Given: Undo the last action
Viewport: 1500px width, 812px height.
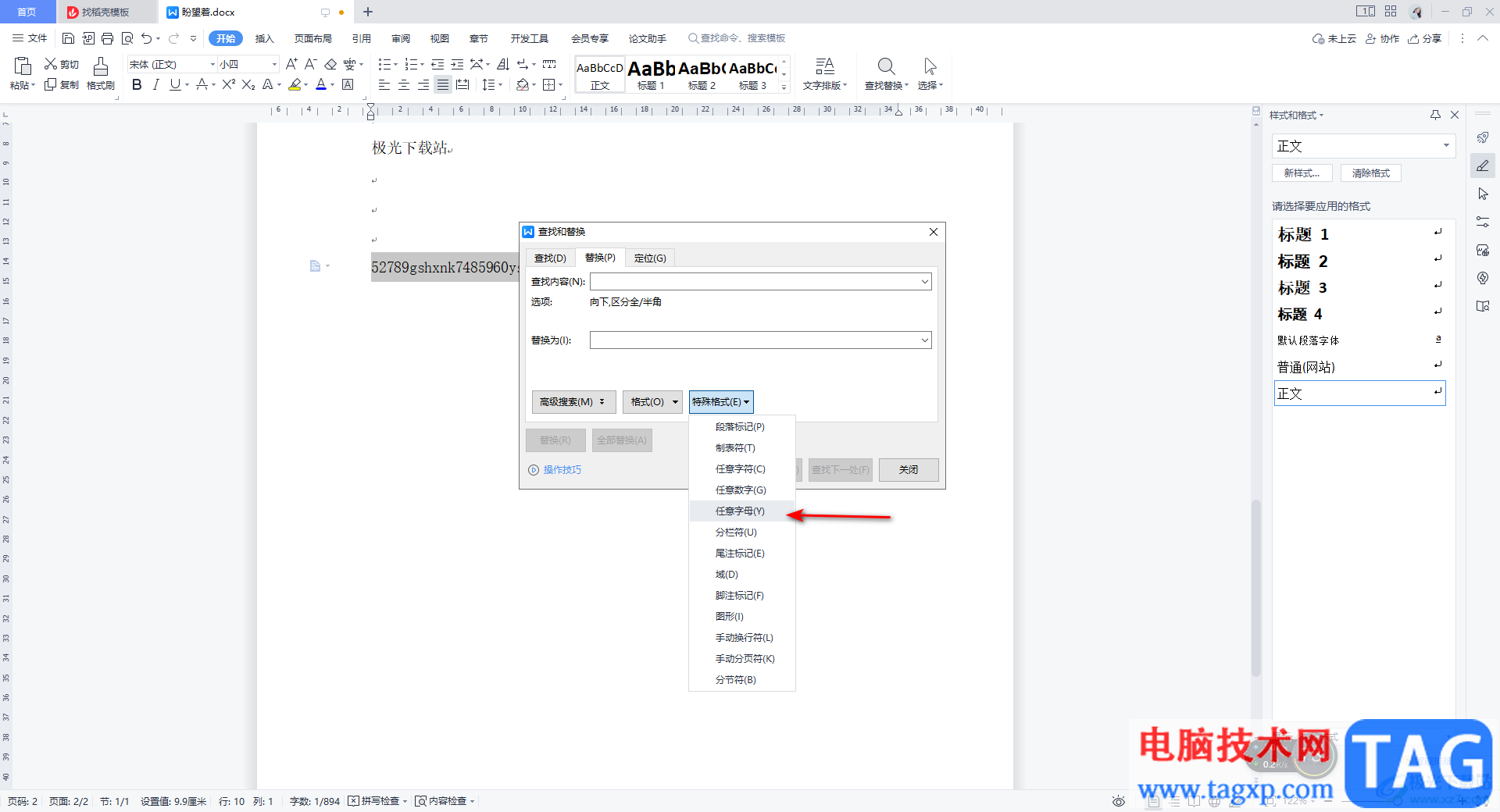Looking at the screenshot, I should 146,38.
